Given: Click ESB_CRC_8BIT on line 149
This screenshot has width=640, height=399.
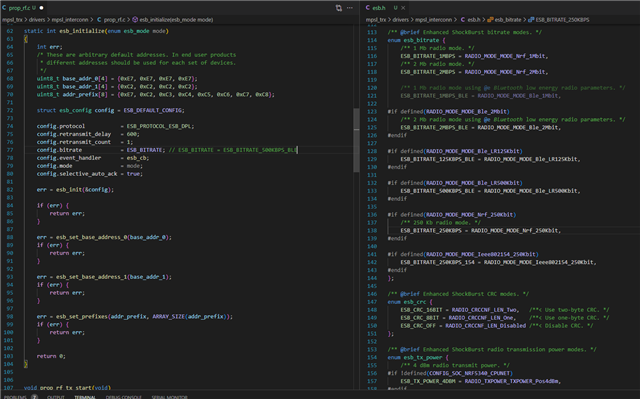Looking at the screenshot, I should pos(420,318).
